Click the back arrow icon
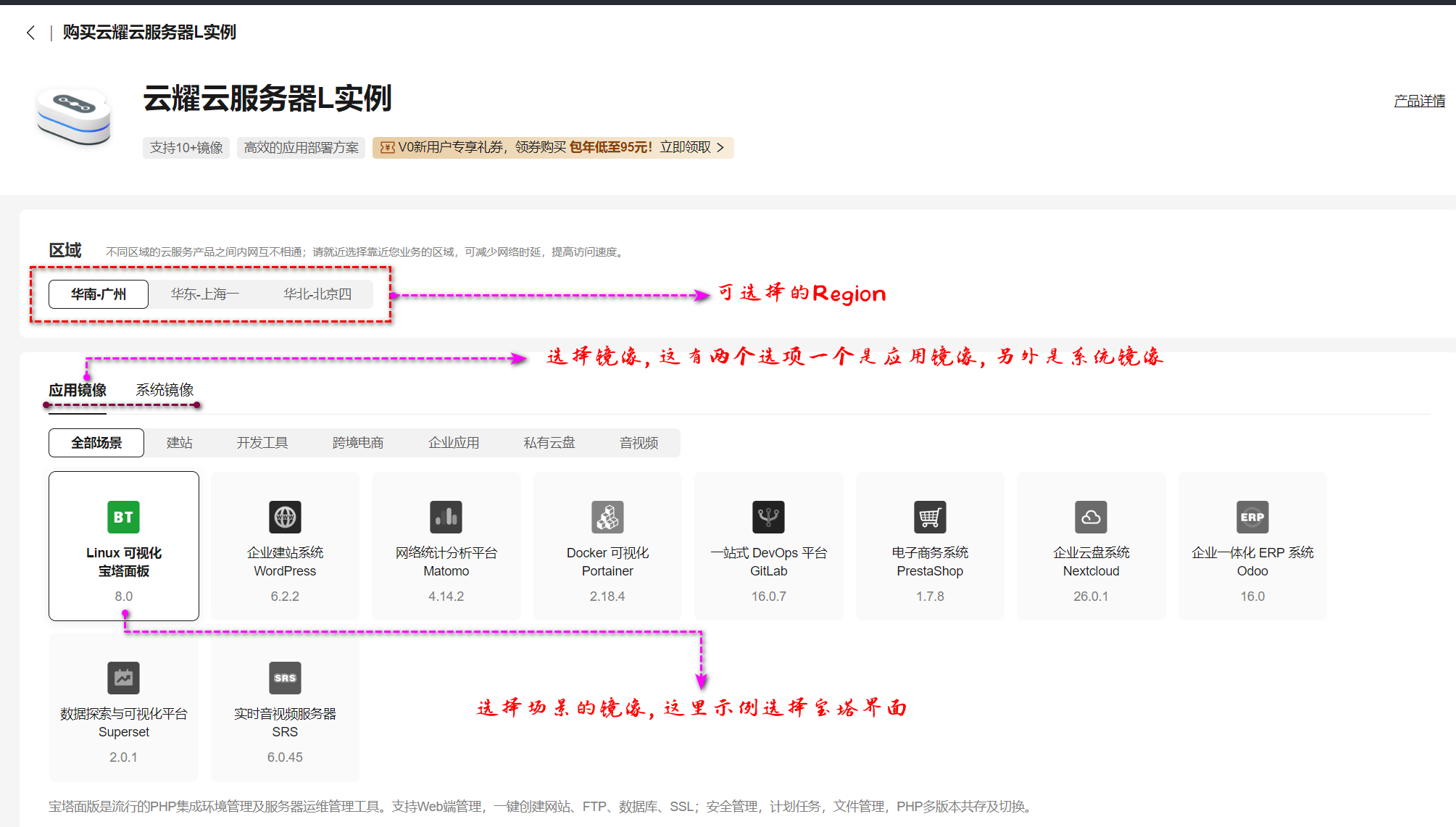This screenshot has width=1456, height=827. tap(30, 33)
